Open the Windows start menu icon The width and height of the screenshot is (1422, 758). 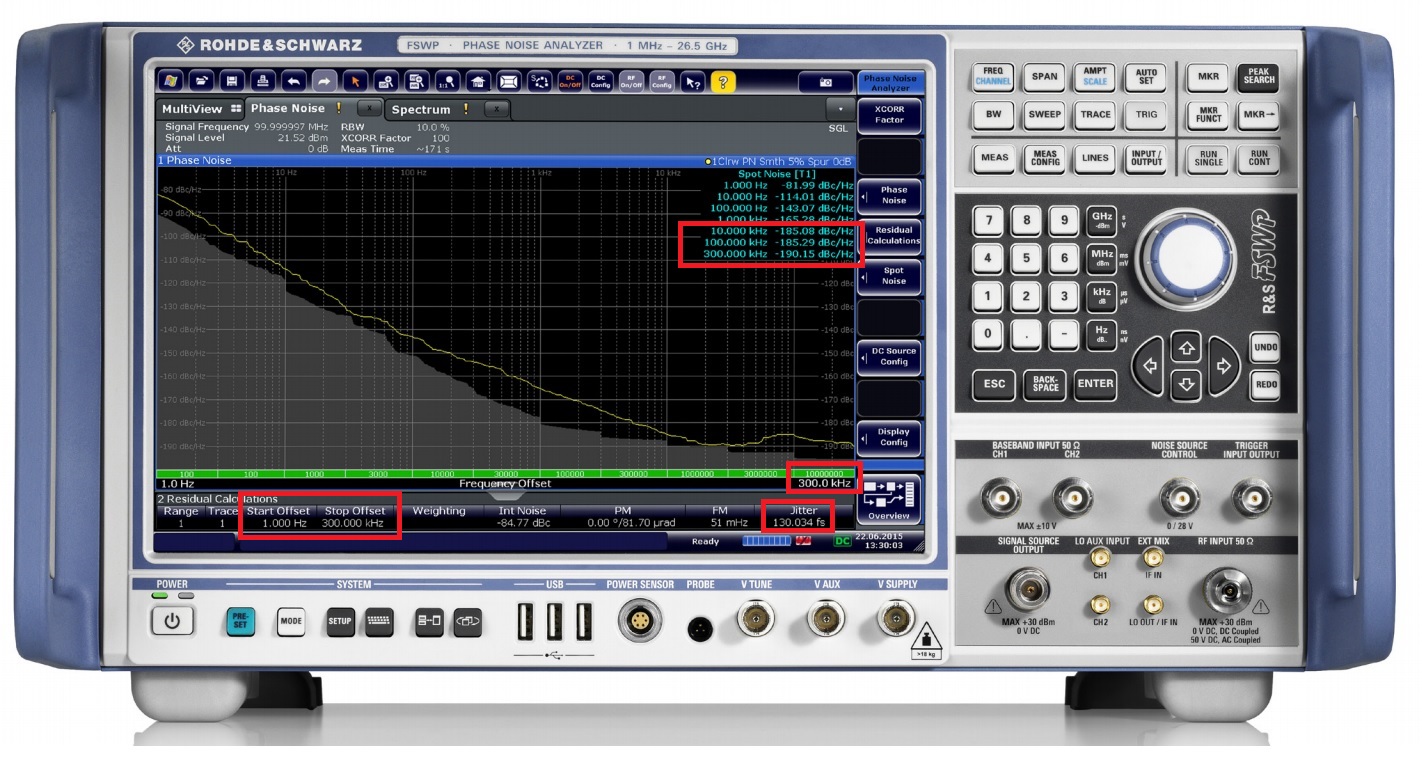[x=169, y=81]
